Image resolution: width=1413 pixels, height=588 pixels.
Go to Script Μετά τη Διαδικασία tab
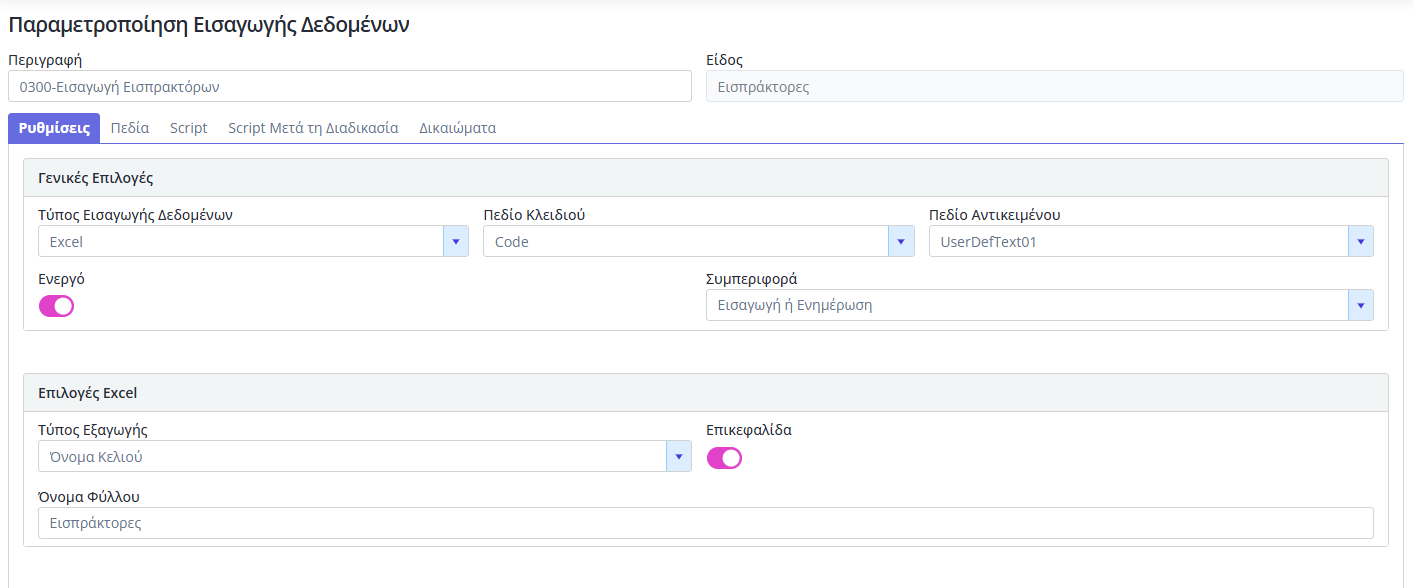click(x=313, y=128)
